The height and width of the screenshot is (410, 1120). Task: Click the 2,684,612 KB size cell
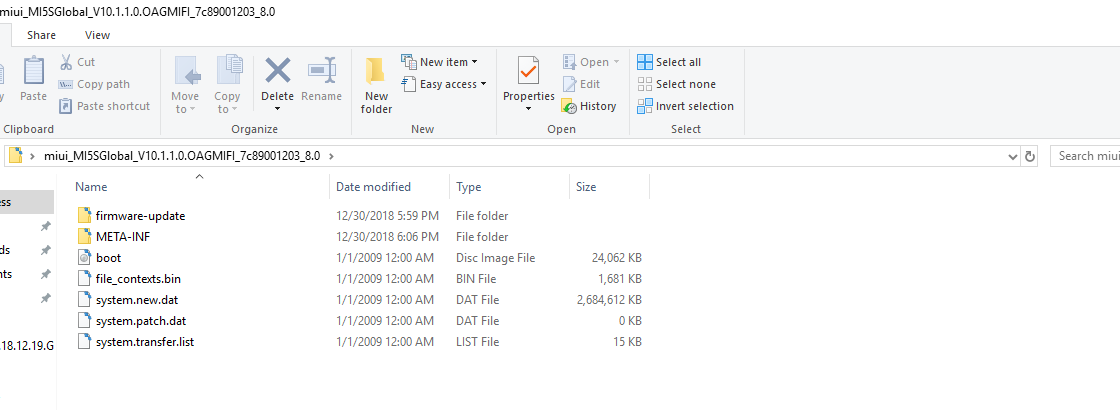(609, 300)
